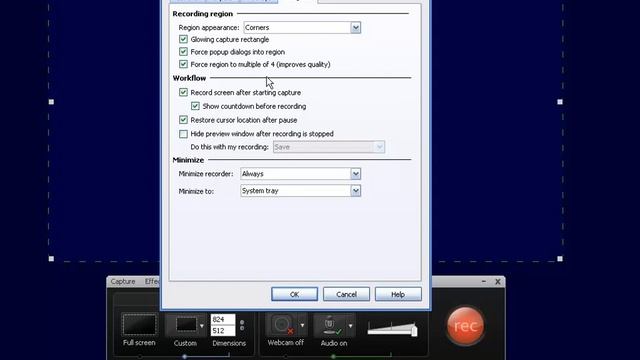Enable Hide preview window after recording
The width and height of the screenshot is (640, 360).
[x=183, y=134]
